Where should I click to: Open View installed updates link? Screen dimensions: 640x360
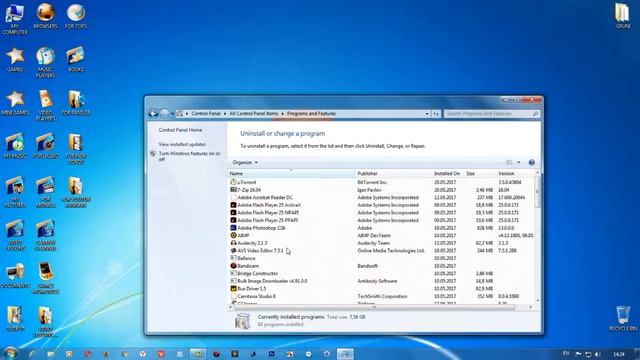tap(182, 144)
